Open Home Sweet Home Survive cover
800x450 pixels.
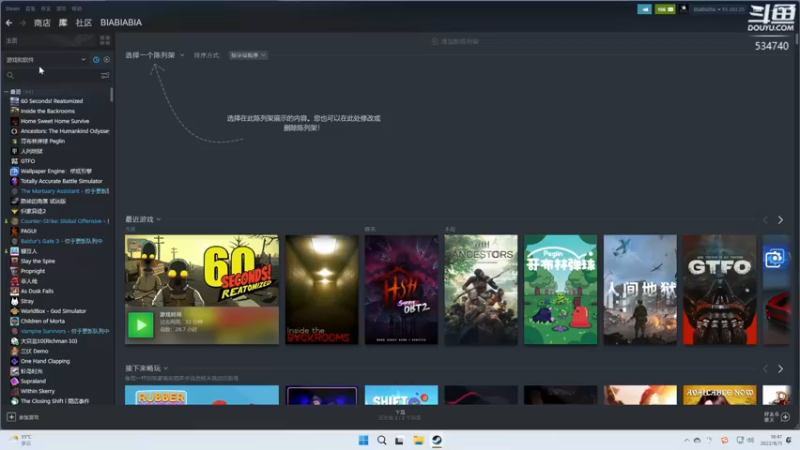[x=402, y=289]
